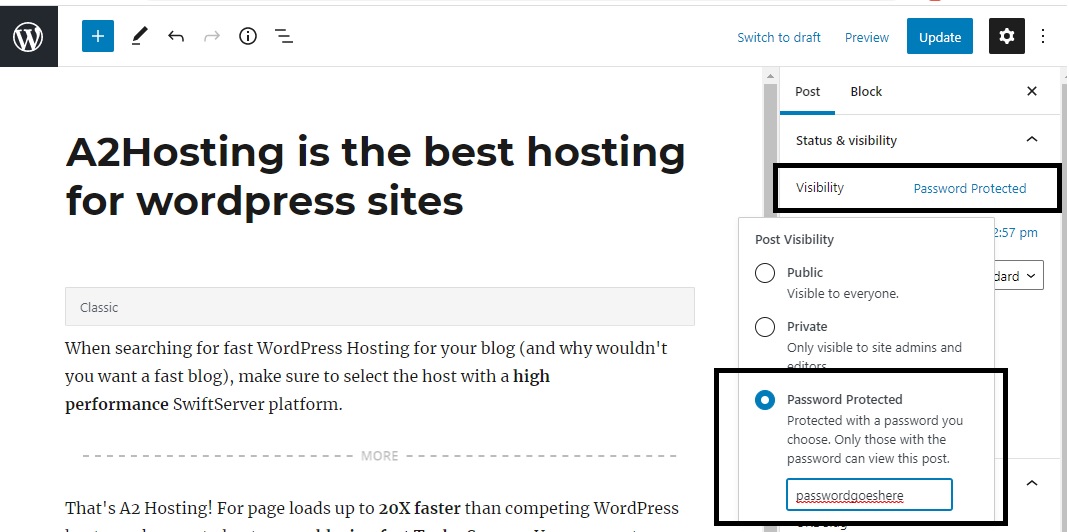Click the 'Post Visibility' popup heading
This screenshot has width=1069, height=532.
(x=794, y=239)
